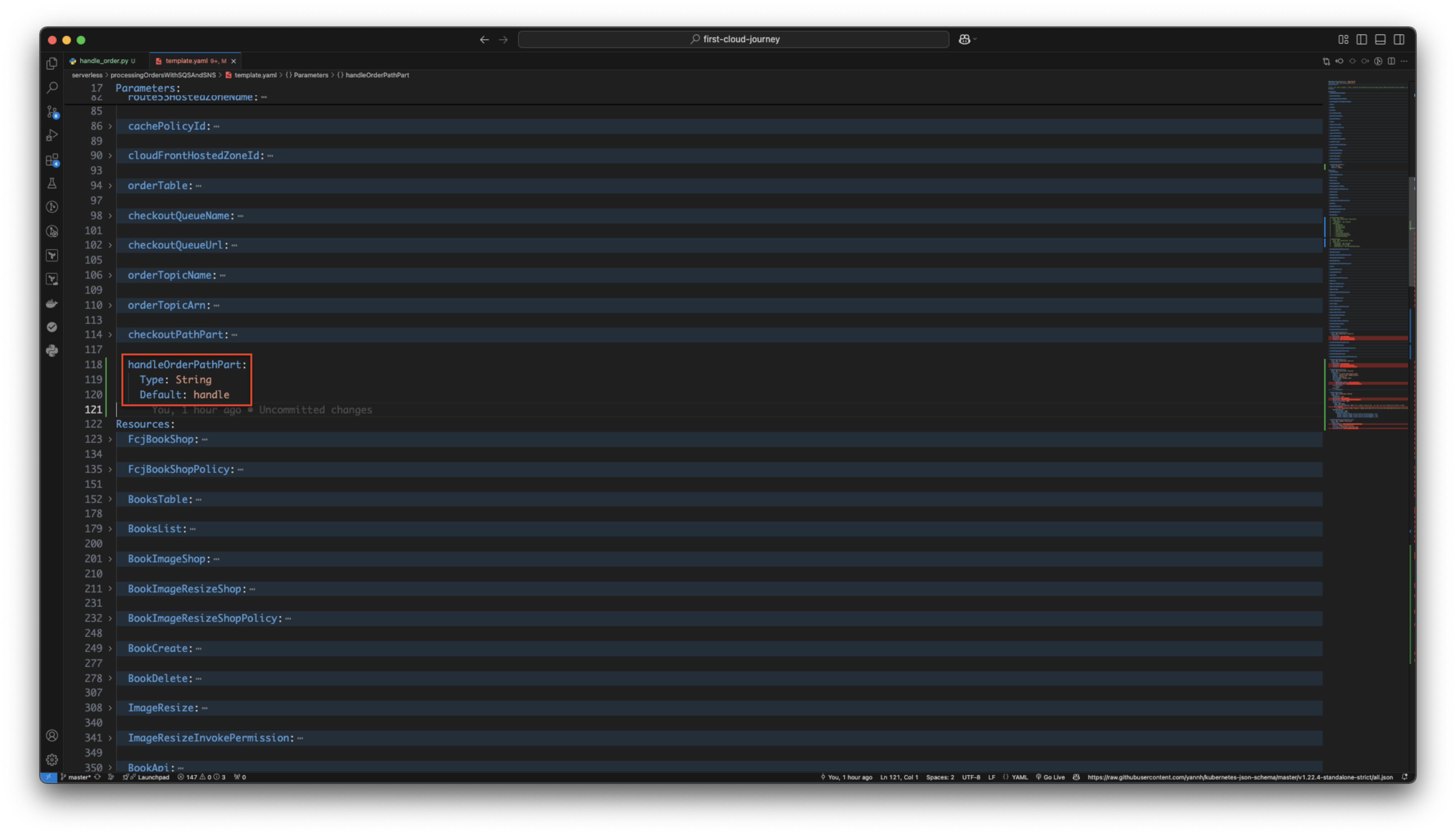Click Spaces: 2 indentation setting

(940, 777)
